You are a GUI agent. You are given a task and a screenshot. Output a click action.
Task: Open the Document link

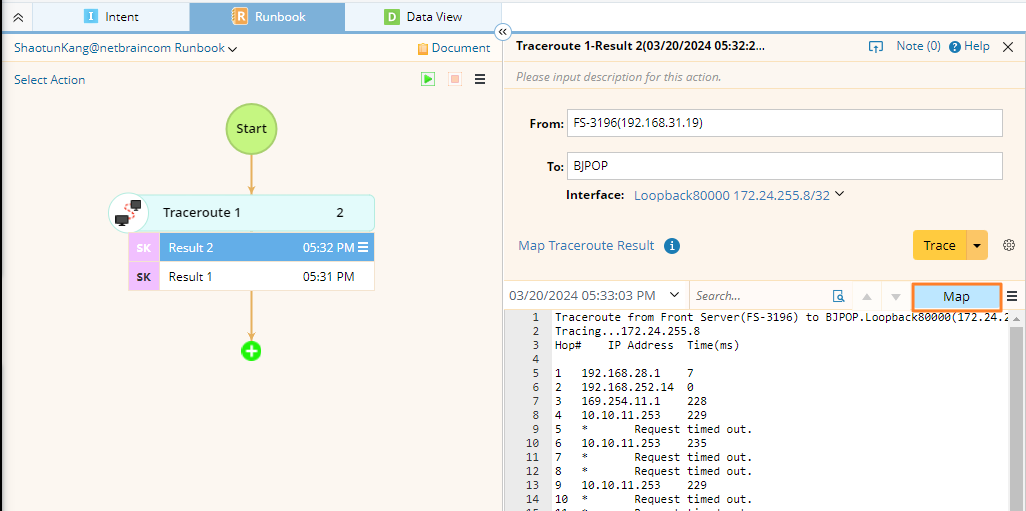(453, 48)
